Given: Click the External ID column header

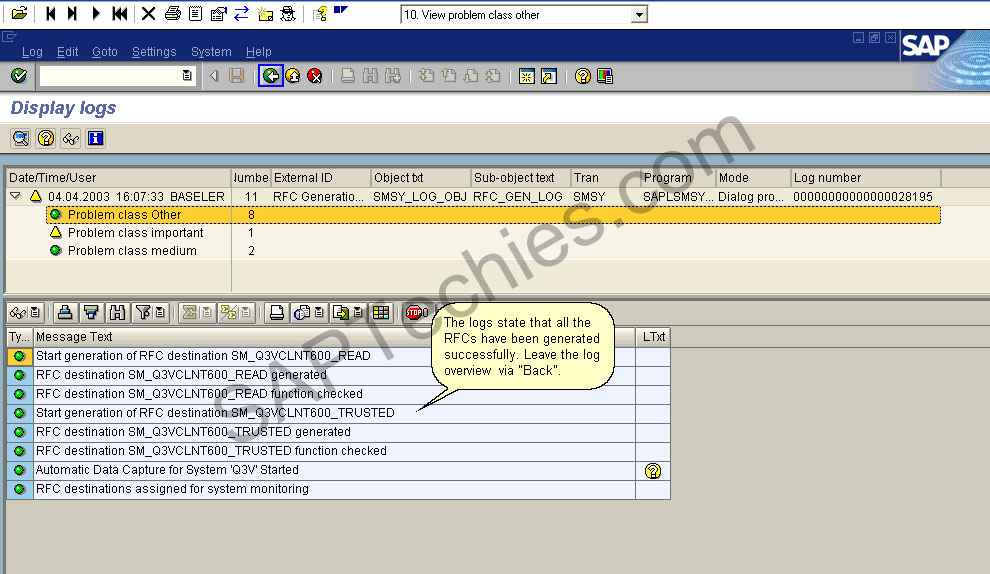Looking at the screenshot, I should (321, 177).
